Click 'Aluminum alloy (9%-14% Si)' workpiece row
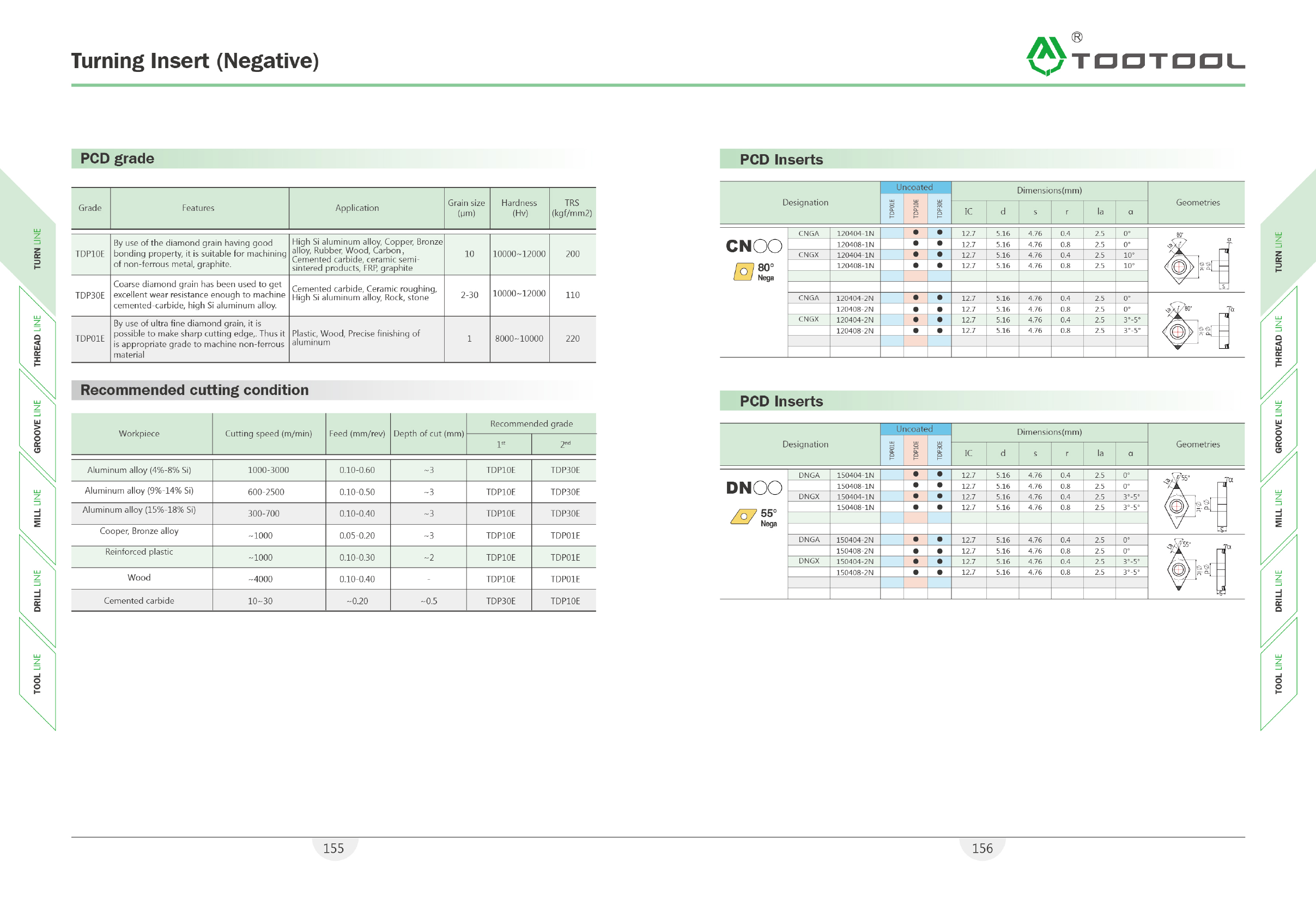 click(333, 492)
